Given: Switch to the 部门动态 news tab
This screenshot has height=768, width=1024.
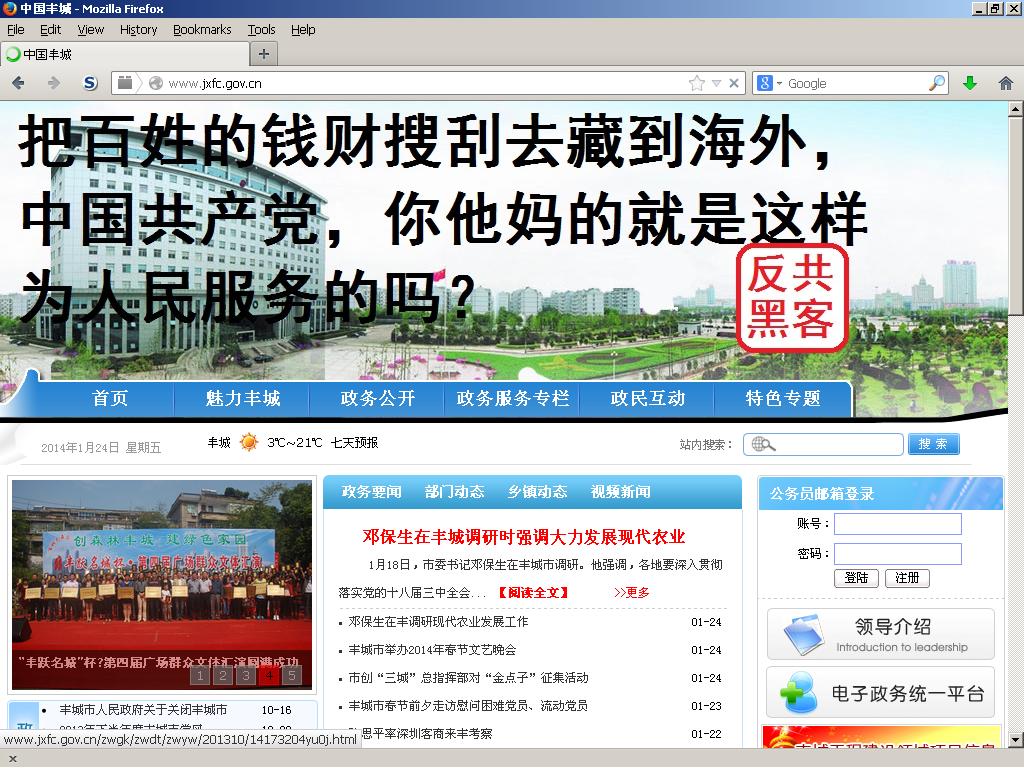Looking at the screenshot, I should pyautogui.click(x=454, y=492).
